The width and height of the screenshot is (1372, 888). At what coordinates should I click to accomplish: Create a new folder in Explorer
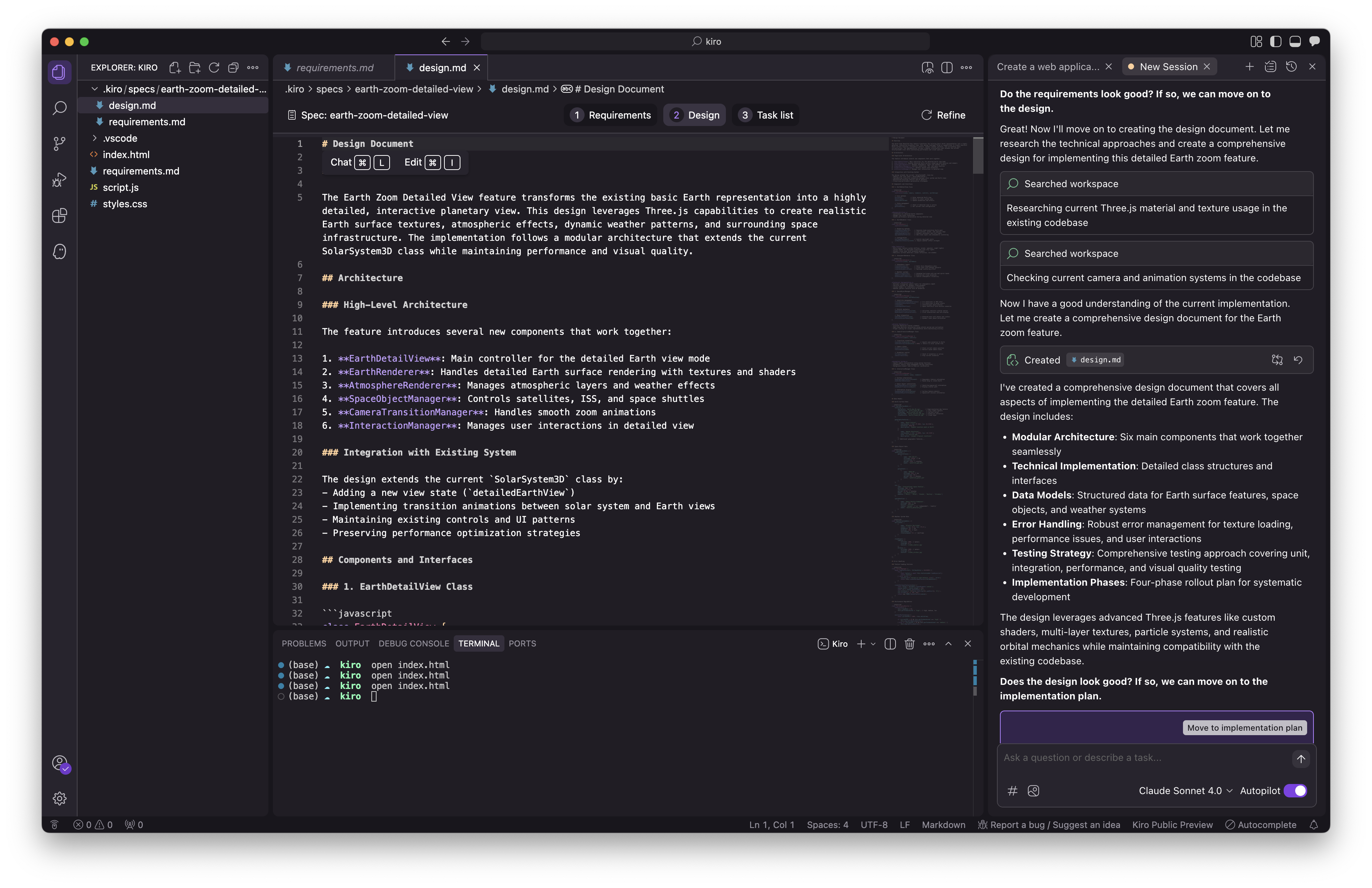pyautogui.click(x=194, y=67)
